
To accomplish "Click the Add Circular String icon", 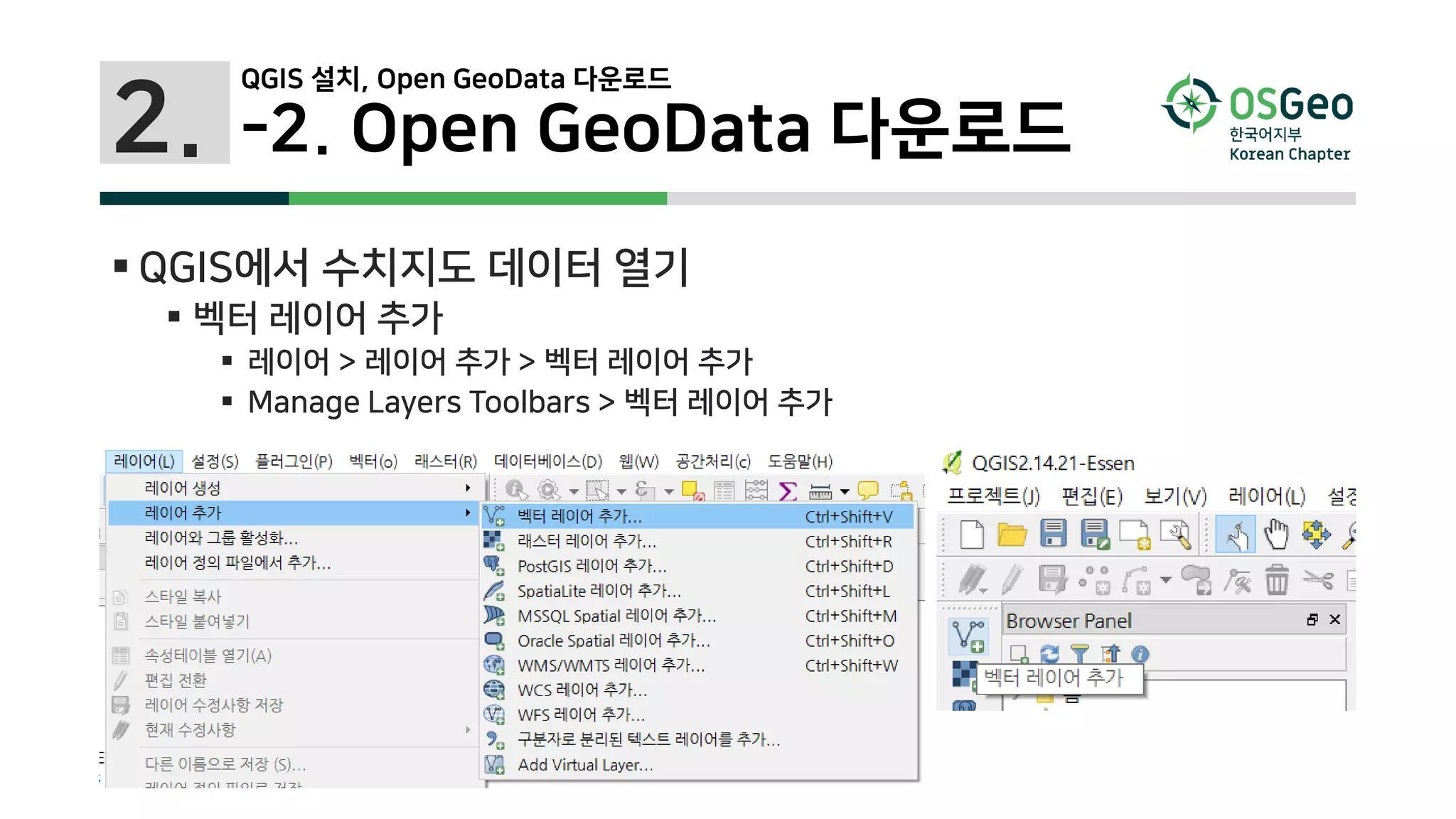I will tap(1136, 580).
